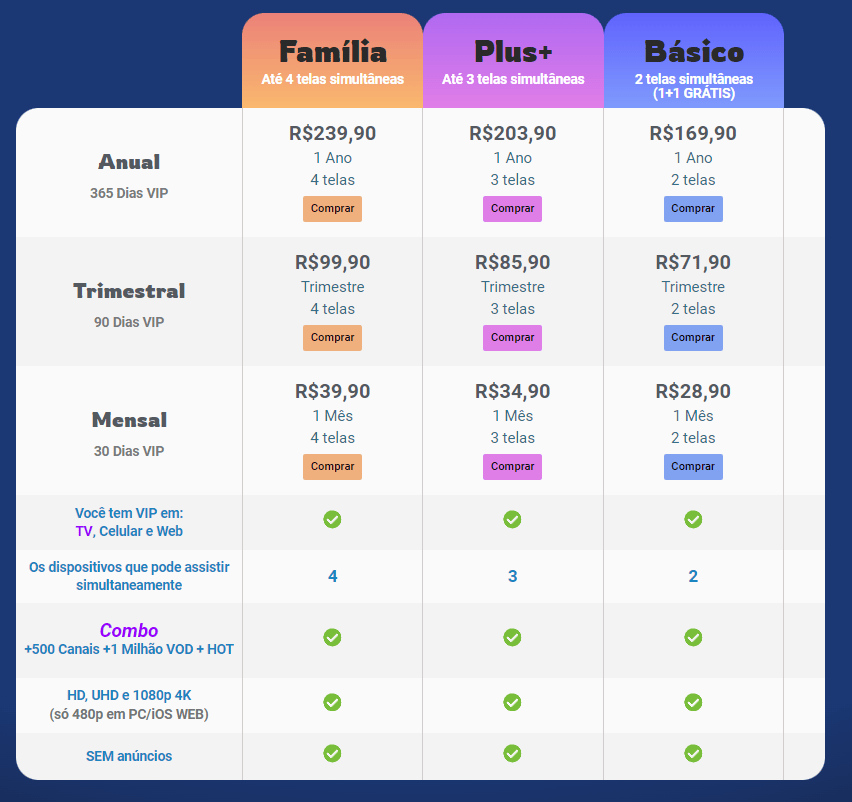Click Básico checkmark in SEM anúncios row
This screenshot has width=852, height=802.
point(693,753)
